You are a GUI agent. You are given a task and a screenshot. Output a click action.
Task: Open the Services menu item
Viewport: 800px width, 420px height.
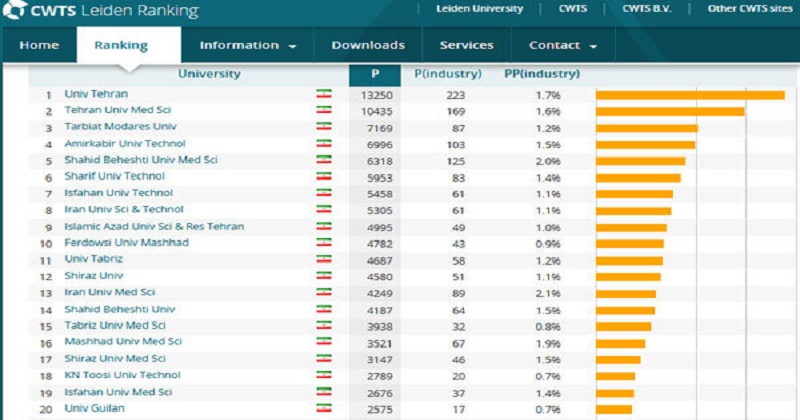tap(466, 45)
